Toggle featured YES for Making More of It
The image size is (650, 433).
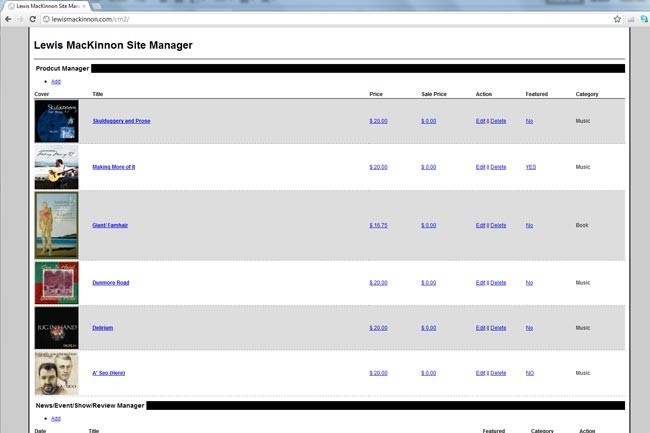click(531, 167)
